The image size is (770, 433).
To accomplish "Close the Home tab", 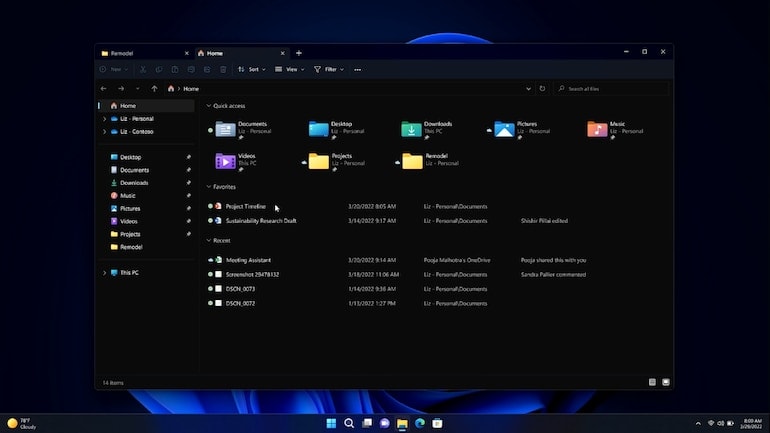I will (x=282, y=53).
